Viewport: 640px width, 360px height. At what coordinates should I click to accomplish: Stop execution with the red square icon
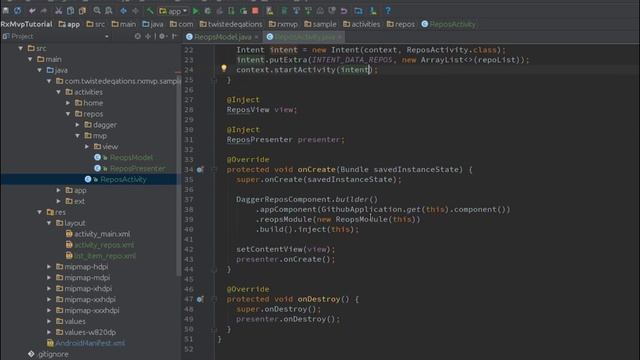point(256,11)
